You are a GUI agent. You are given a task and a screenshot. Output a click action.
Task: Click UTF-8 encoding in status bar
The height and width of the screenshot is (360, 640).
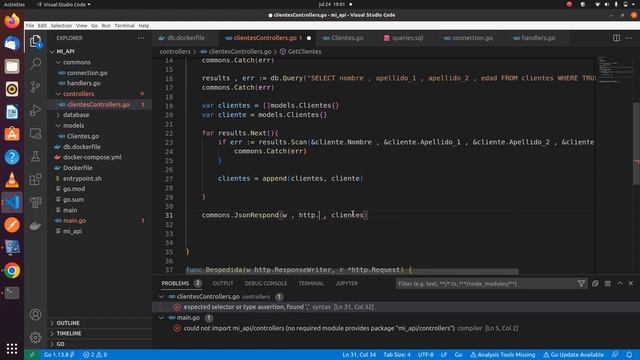[426, 355]
